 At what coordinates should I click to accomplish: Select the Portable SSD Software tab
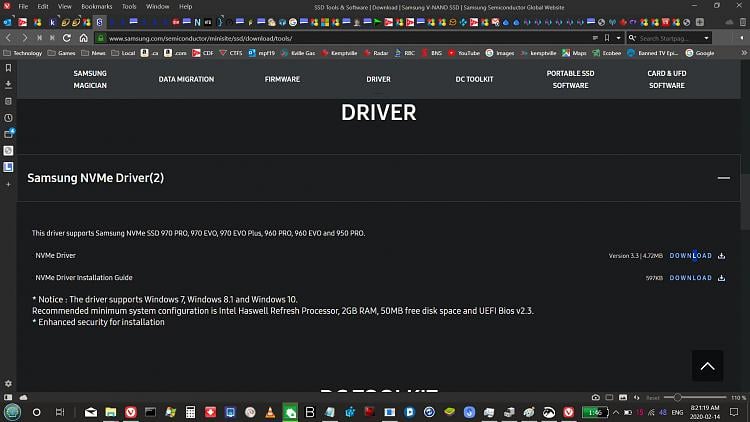coord(571,79)
